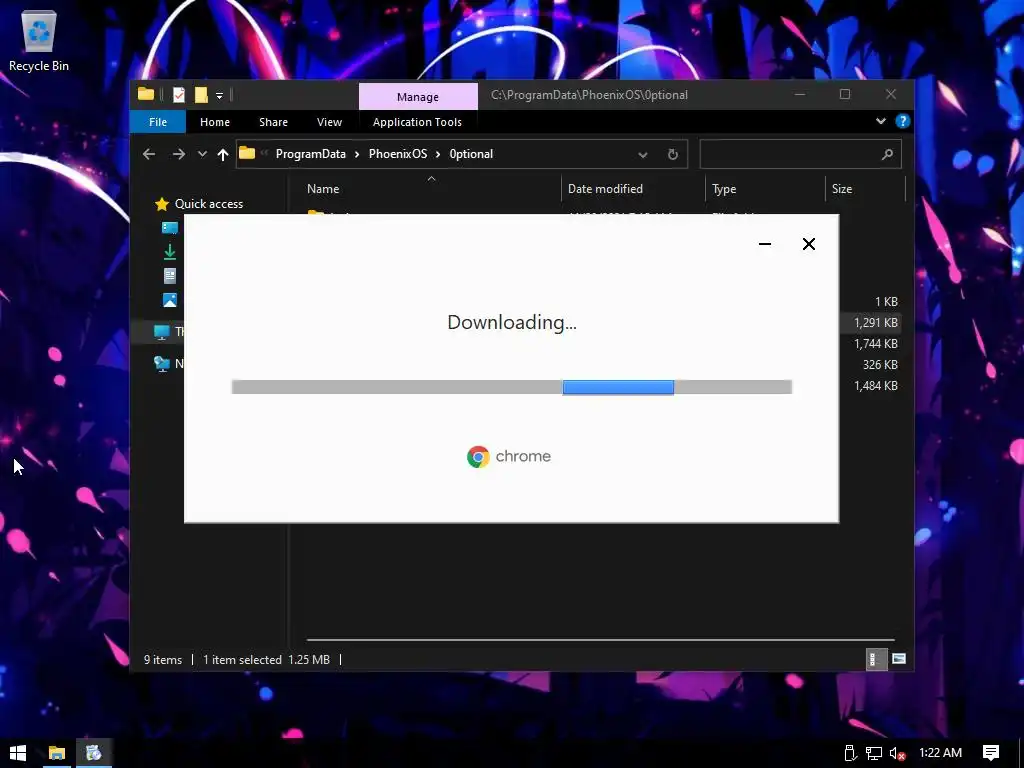This screenshot has height=768, width=1024.
Task: Open the Windows Start menu
Action: point(18,753)
